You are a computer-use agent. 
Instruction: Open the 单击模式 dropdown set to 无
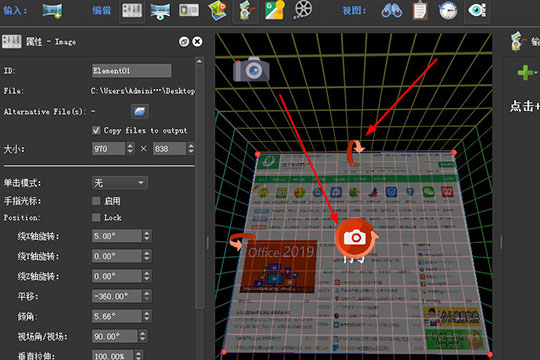pos(120,183)
